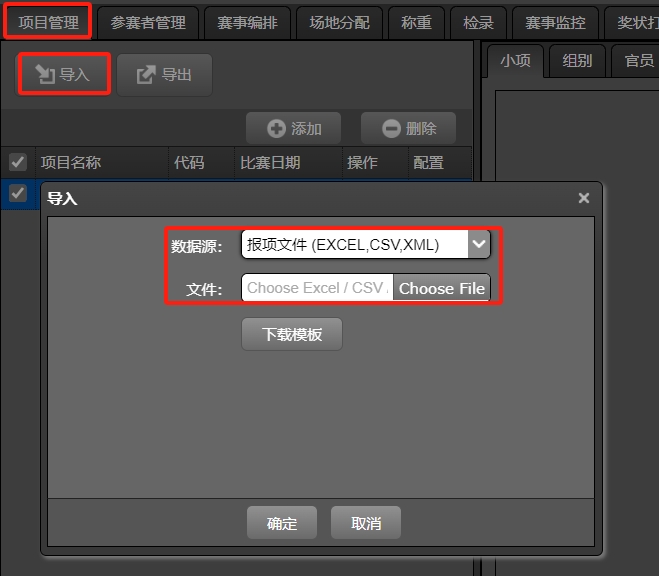
Task: Toggle the header select-all checkbox
Action: coord(18,162)
